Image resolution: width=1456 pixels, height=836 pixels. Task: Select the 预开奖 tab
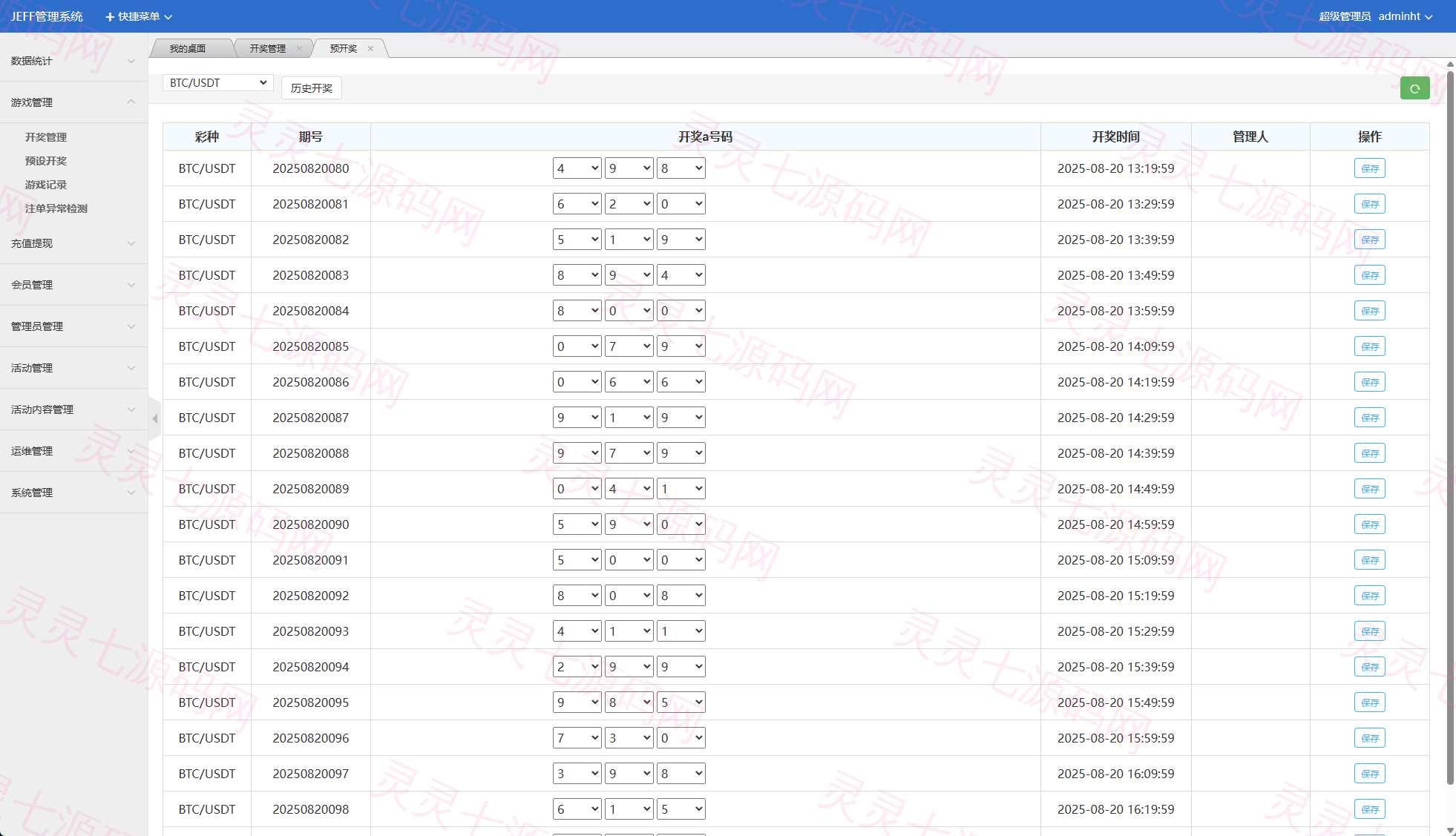(x=344, y=49)
